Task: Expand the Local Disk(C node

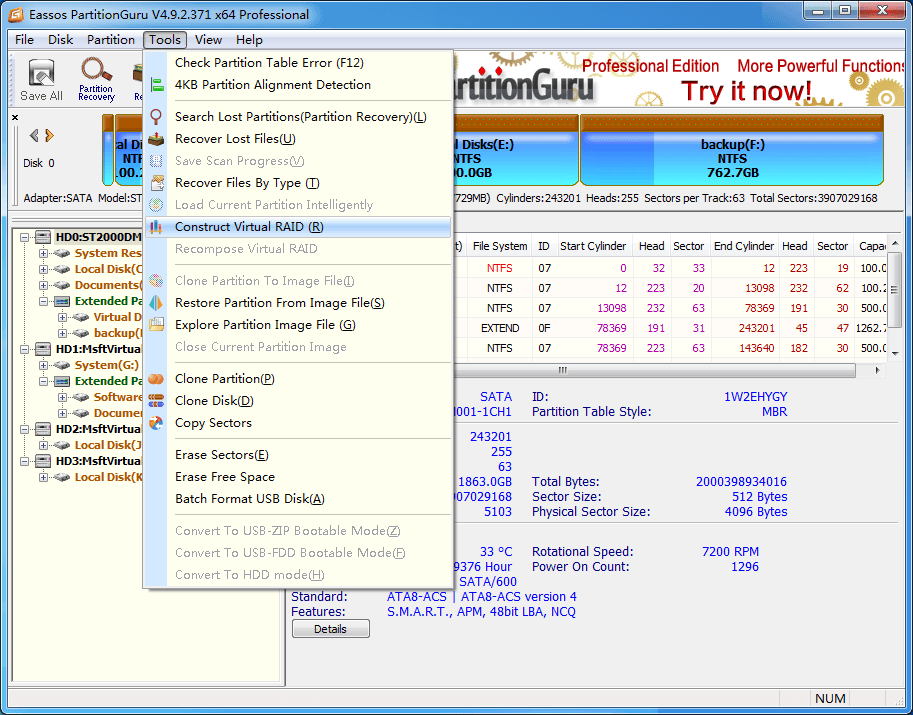Action: pyautogui.click(x=43, y=270)
